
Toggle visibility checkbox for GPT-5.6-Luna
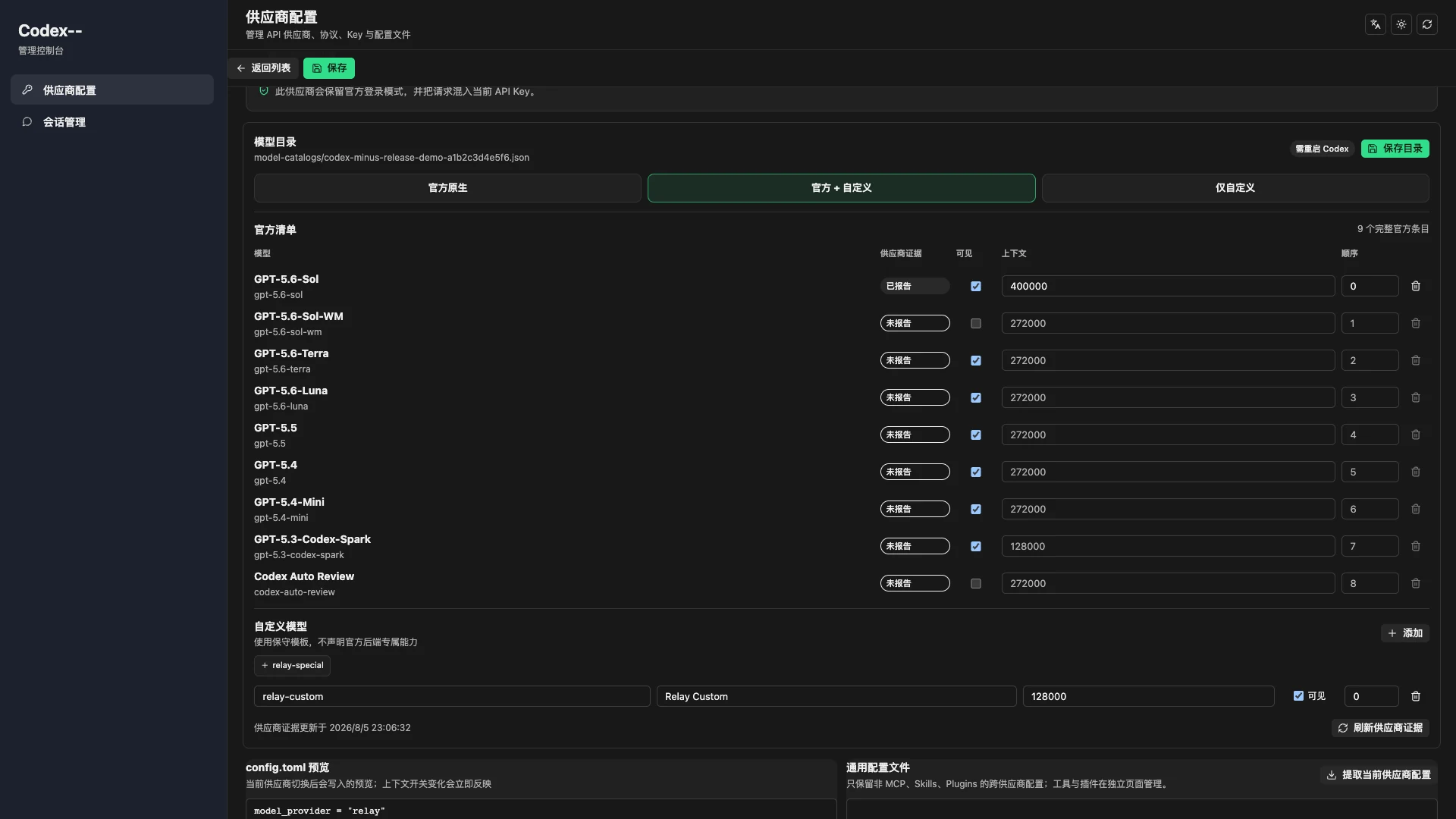click(x=976, y=397)
